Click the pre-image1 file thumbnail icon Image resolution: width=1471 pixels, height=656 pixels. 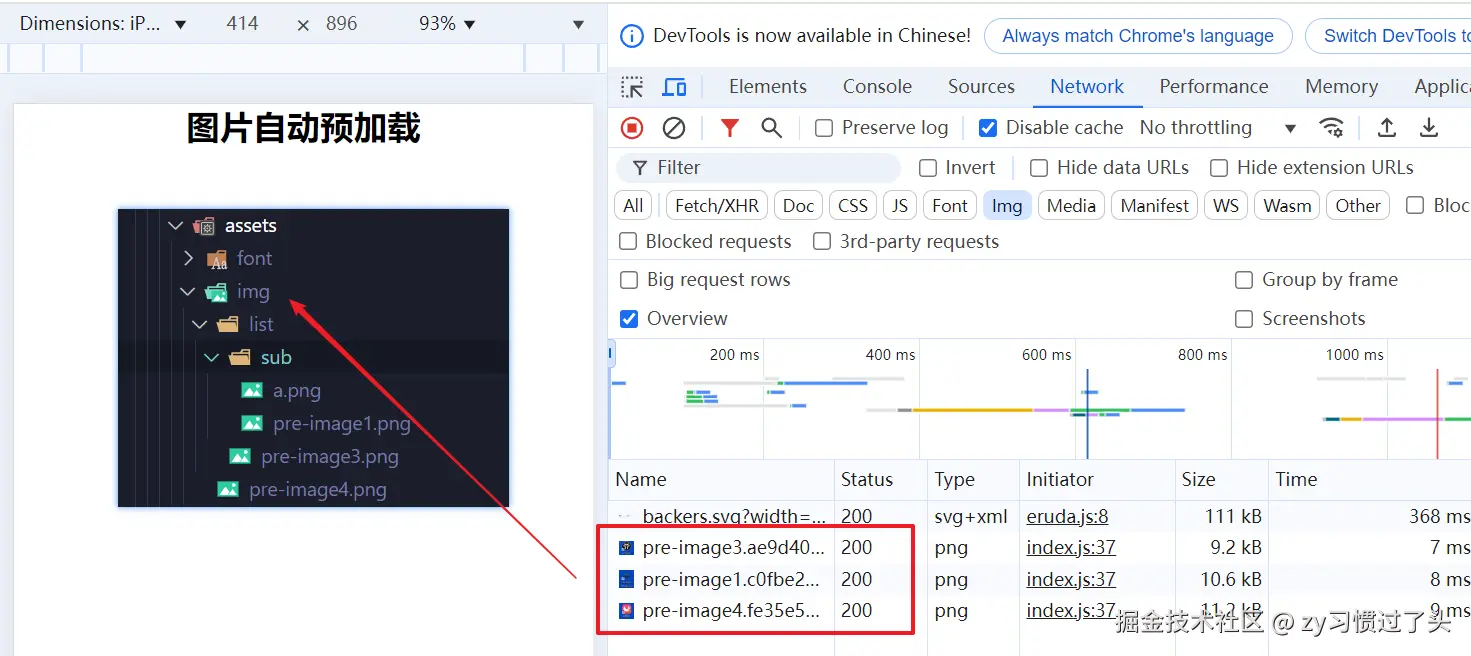pyautogui.click(x=626, y=579)
